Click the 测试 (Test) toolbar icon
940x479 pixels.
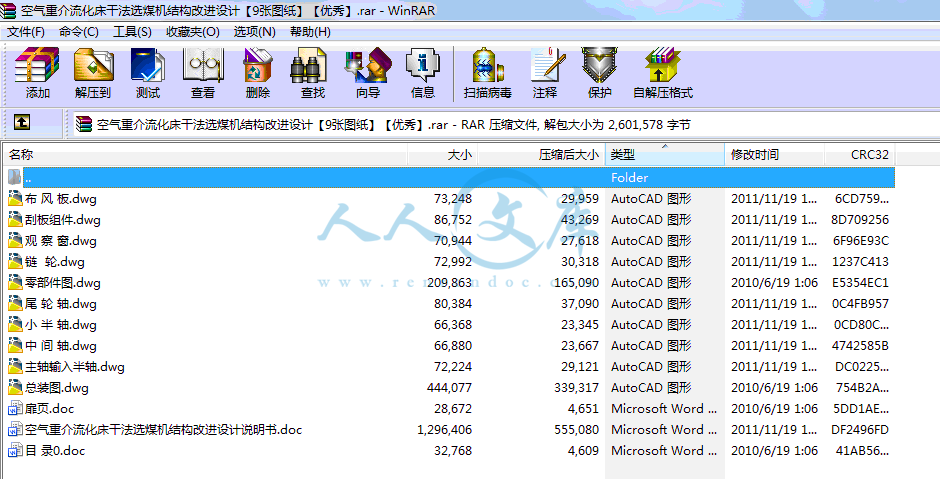coord(147,65)
